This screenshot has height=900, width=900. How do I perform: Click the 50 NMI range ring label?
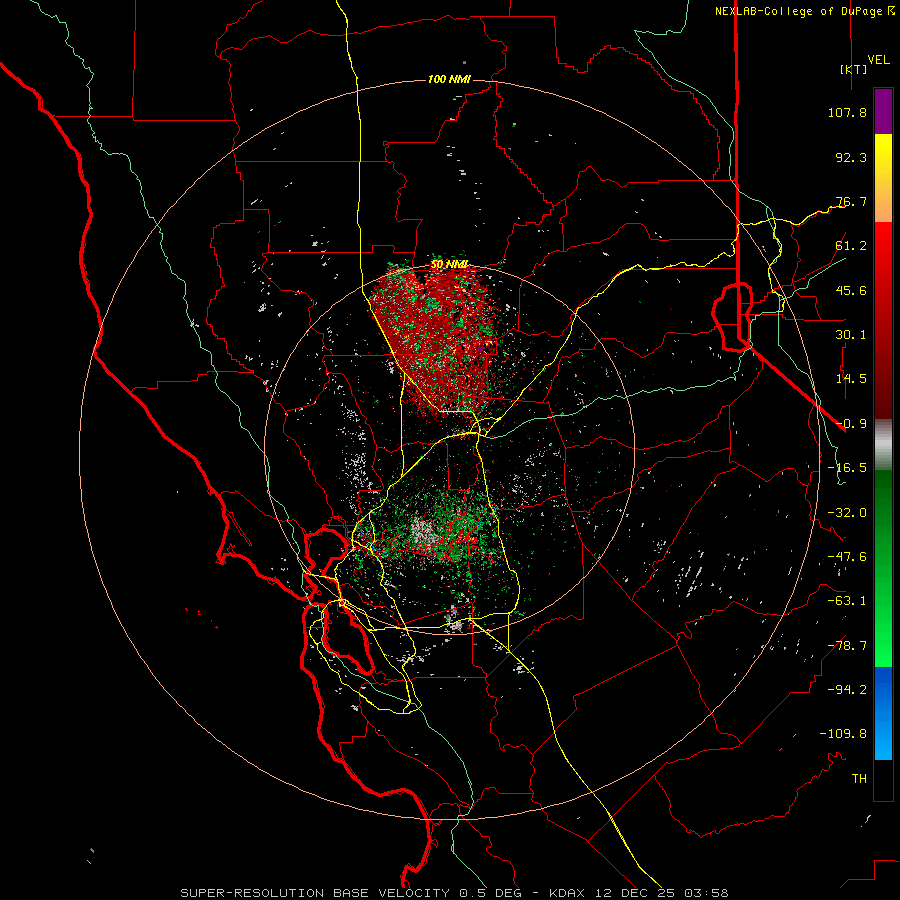449,265
